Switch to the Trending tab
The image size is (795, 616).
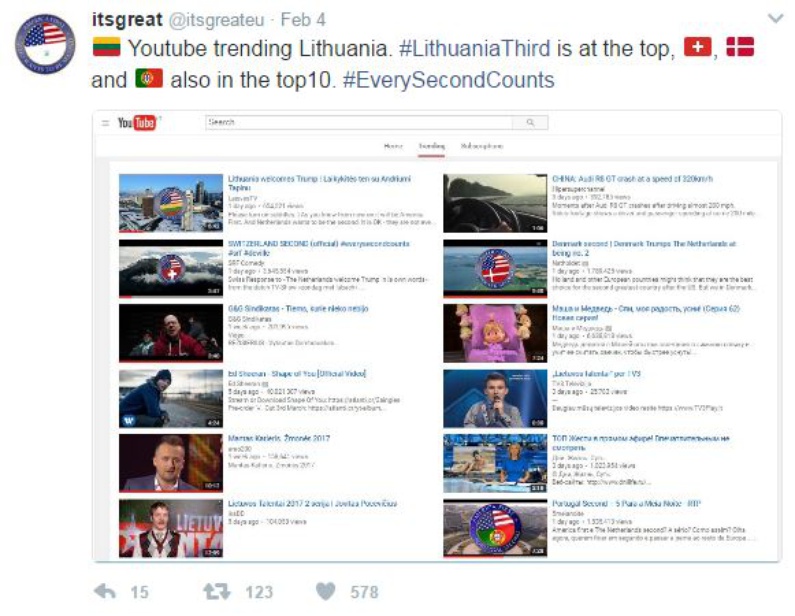[431, 146]
